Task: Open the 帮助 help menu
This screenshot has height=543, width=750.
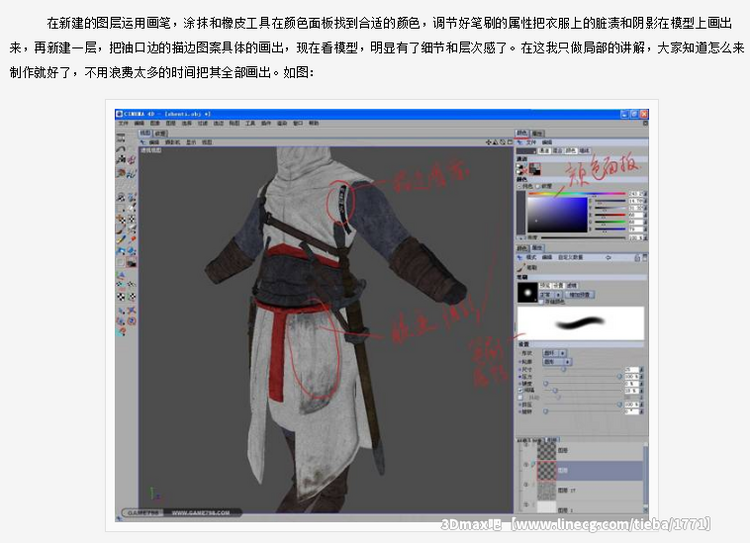Action: [313, 123]
